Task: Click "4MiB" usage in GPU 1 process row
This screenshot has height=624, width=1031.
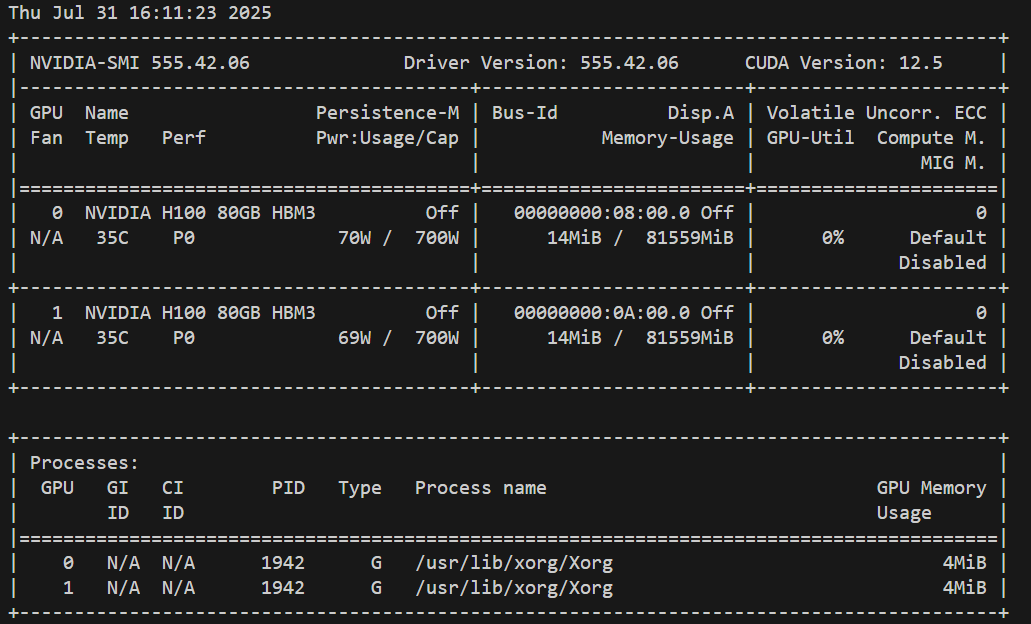Action: point(965,588)
